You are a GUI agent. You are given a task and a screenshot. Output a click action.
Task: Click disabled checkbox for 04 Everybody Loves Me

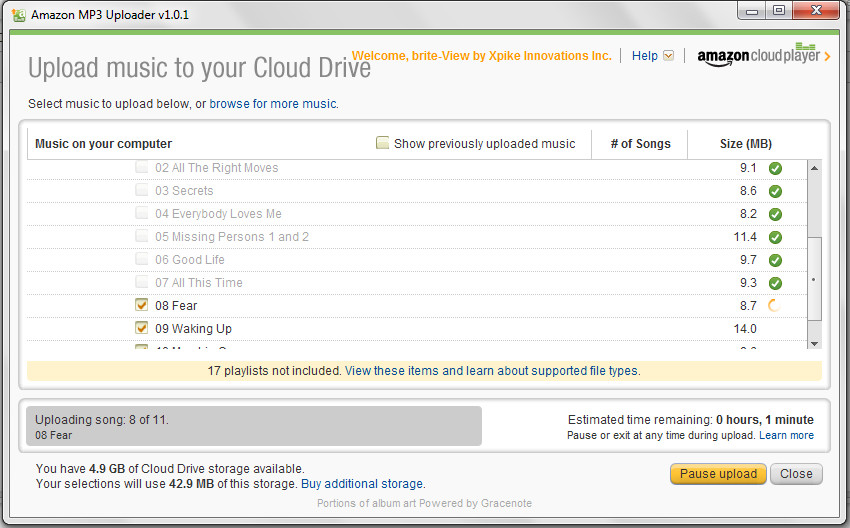(x=141, y=213)
